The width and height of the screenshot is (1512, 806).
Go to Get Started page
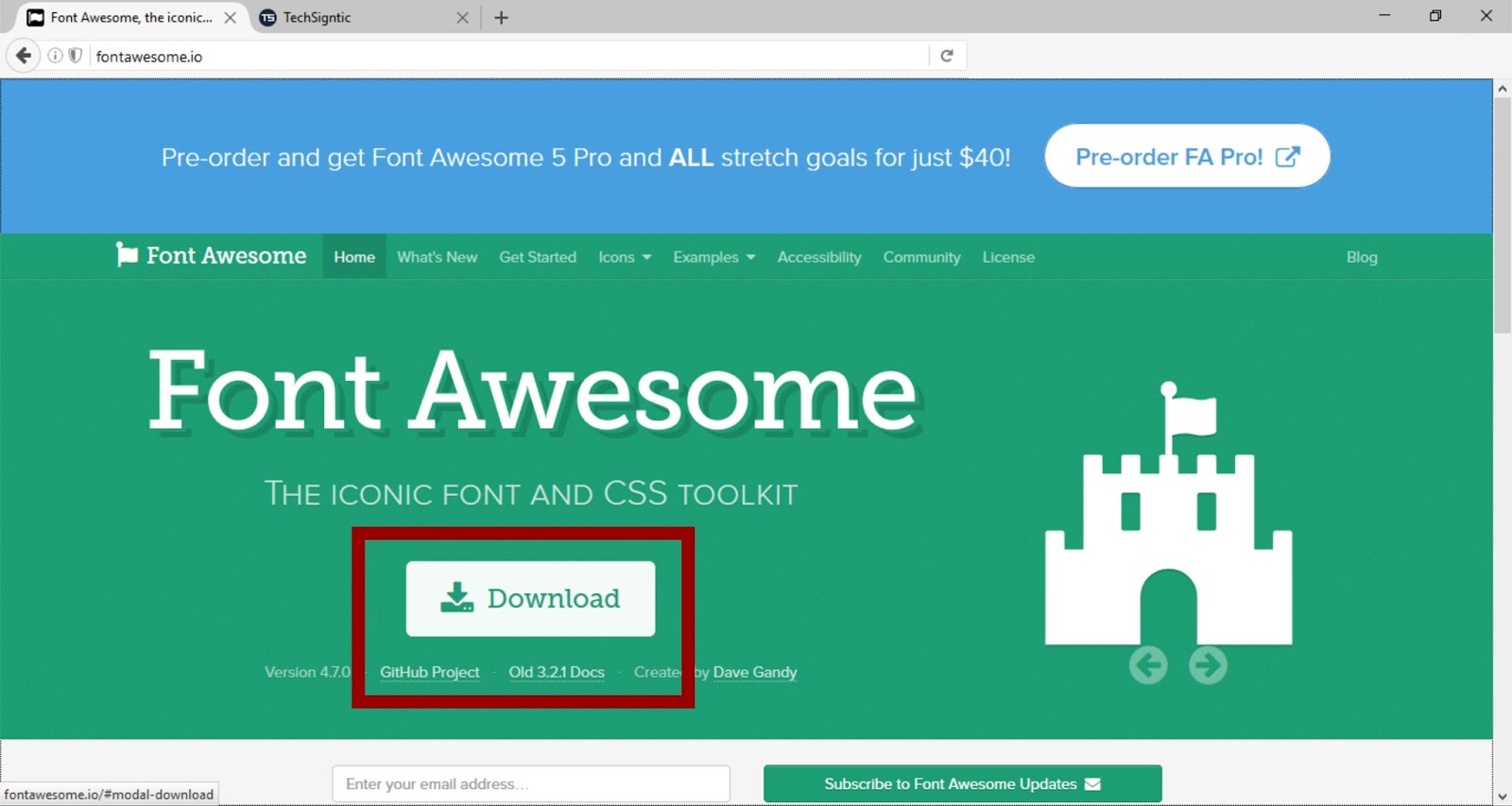coord(538,257)
